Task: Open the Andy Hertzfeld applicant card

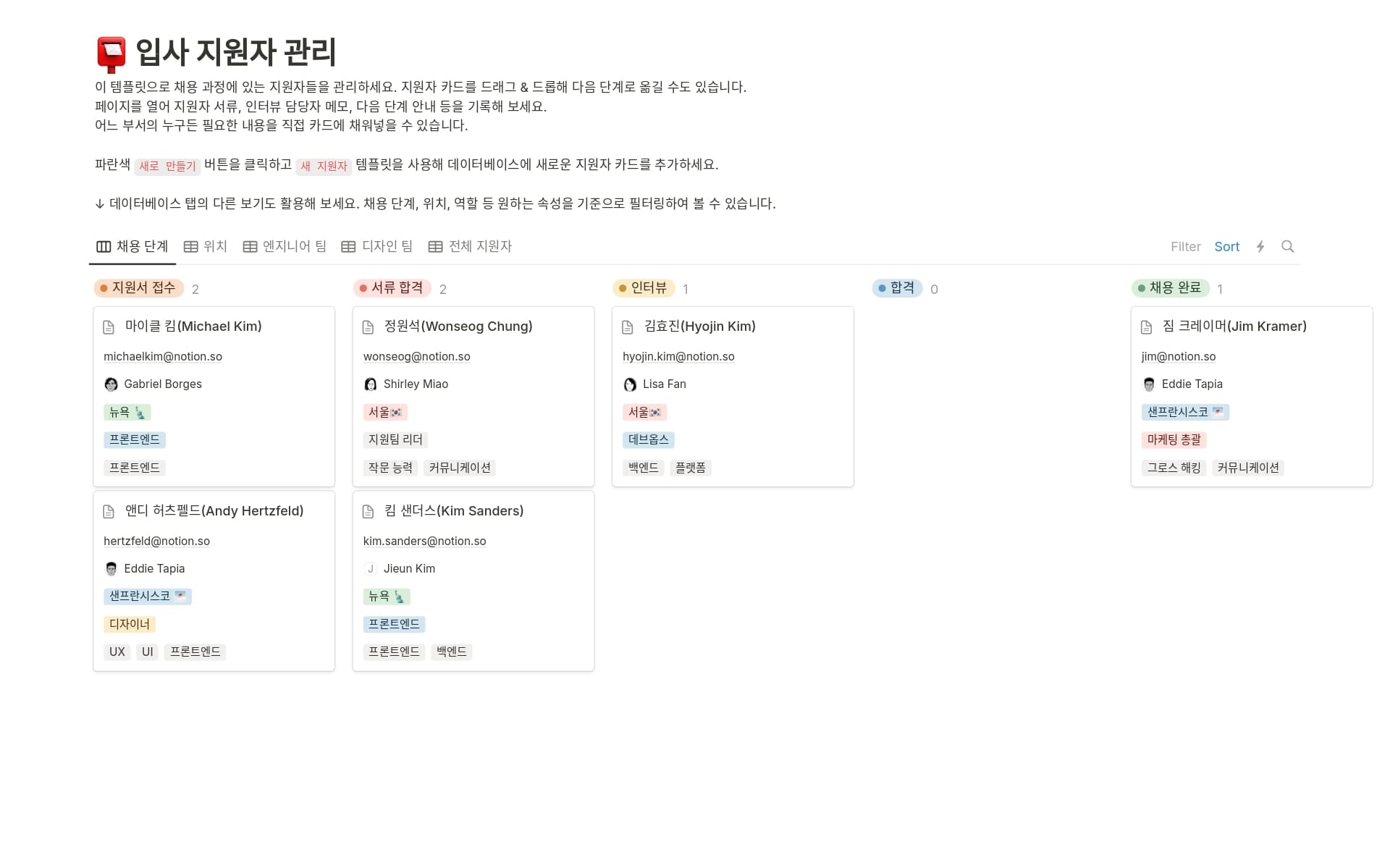Action: (x=214, y=511)
